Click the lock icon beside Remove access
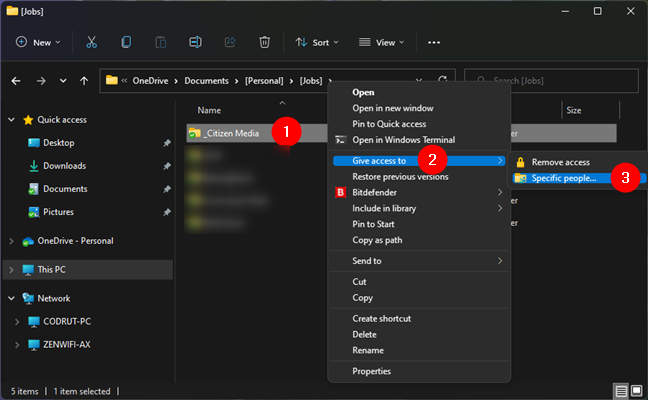 tap(520, 162)
